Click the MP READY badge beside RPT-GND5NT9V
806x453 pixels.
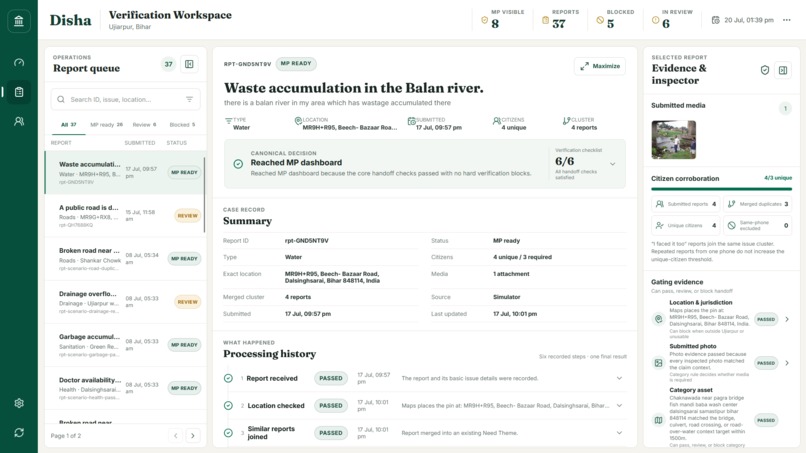click(296, 64)
